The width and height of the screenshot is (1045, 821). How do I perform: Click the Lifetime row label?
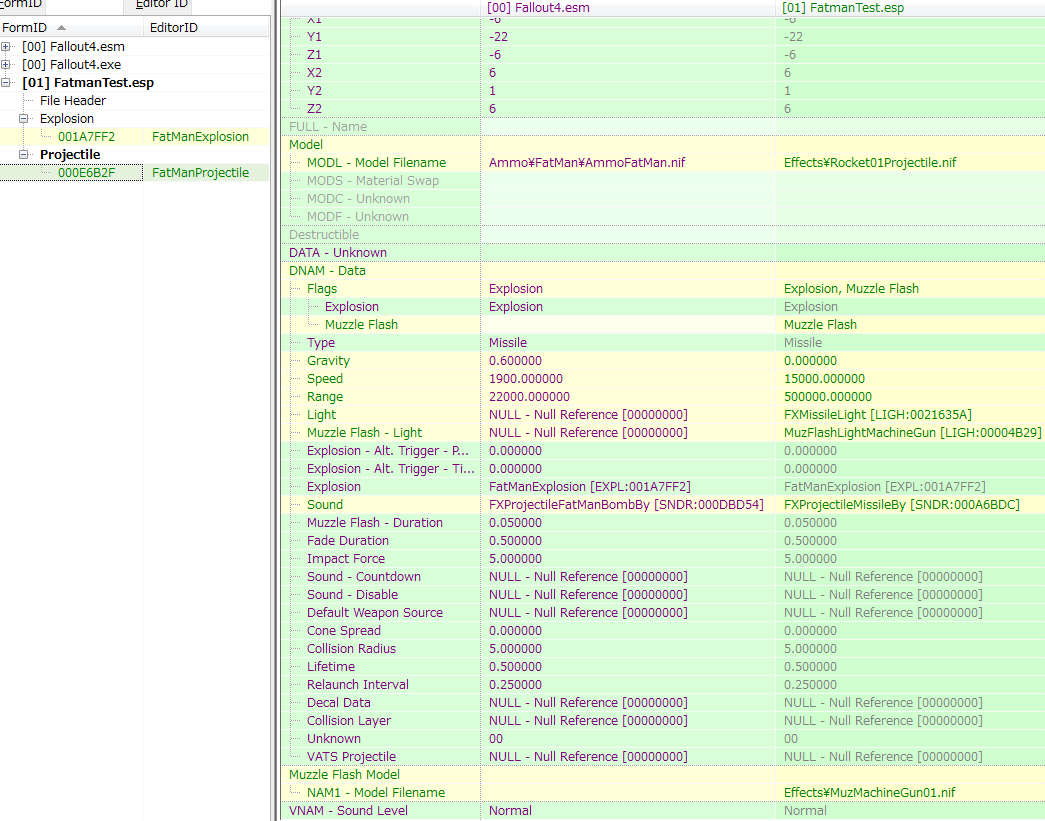coord(331,666)
